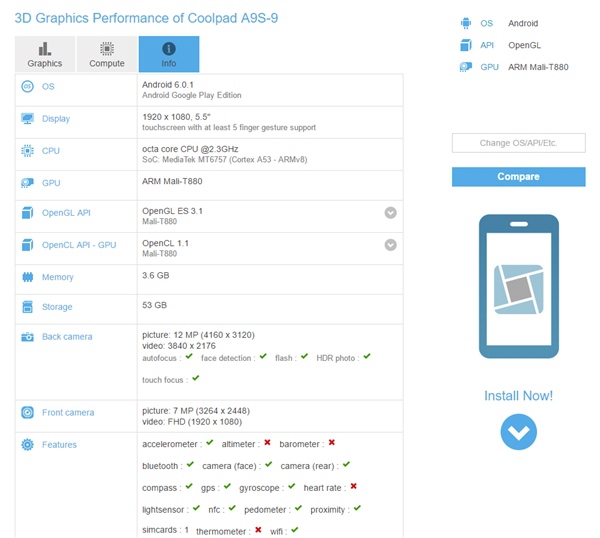This screenshot has height=538, width=600.
Task: Click the Memory label
Action: point(58,277)
